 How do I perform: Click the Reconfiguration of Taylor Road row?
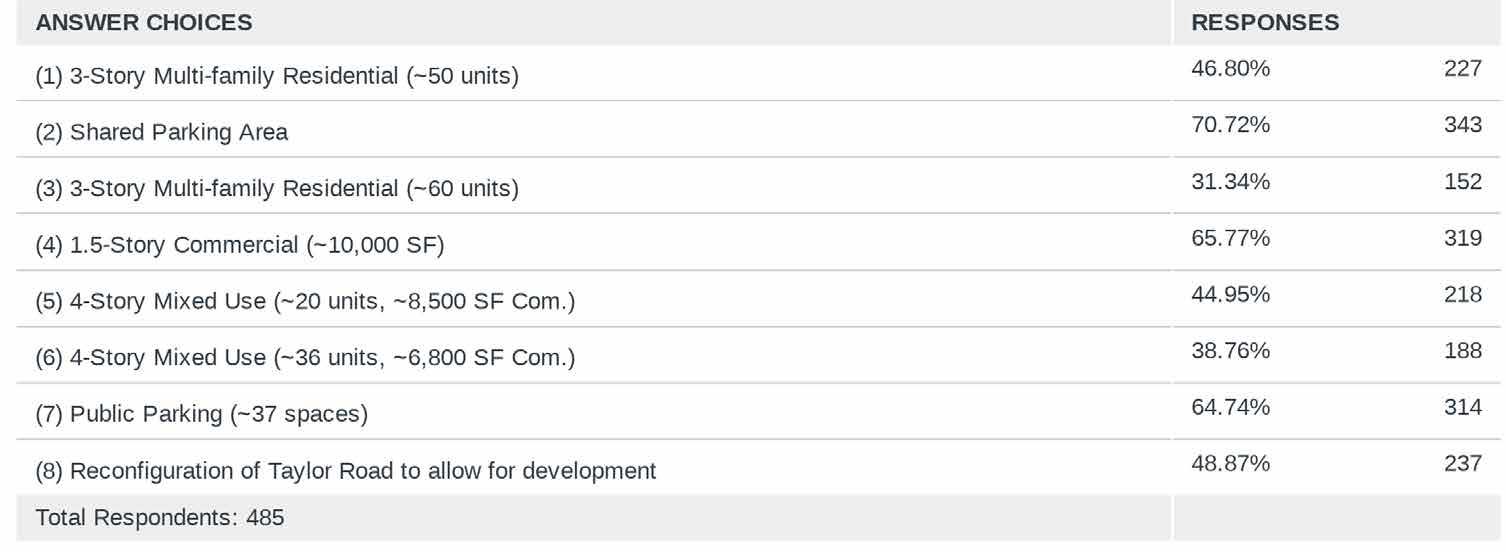click(x=346, y=471)
